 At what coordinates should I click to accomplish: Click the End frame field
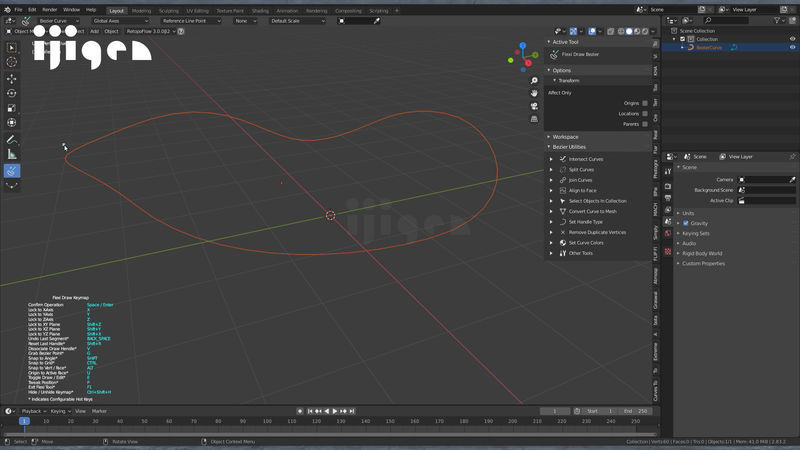(636, 411)
